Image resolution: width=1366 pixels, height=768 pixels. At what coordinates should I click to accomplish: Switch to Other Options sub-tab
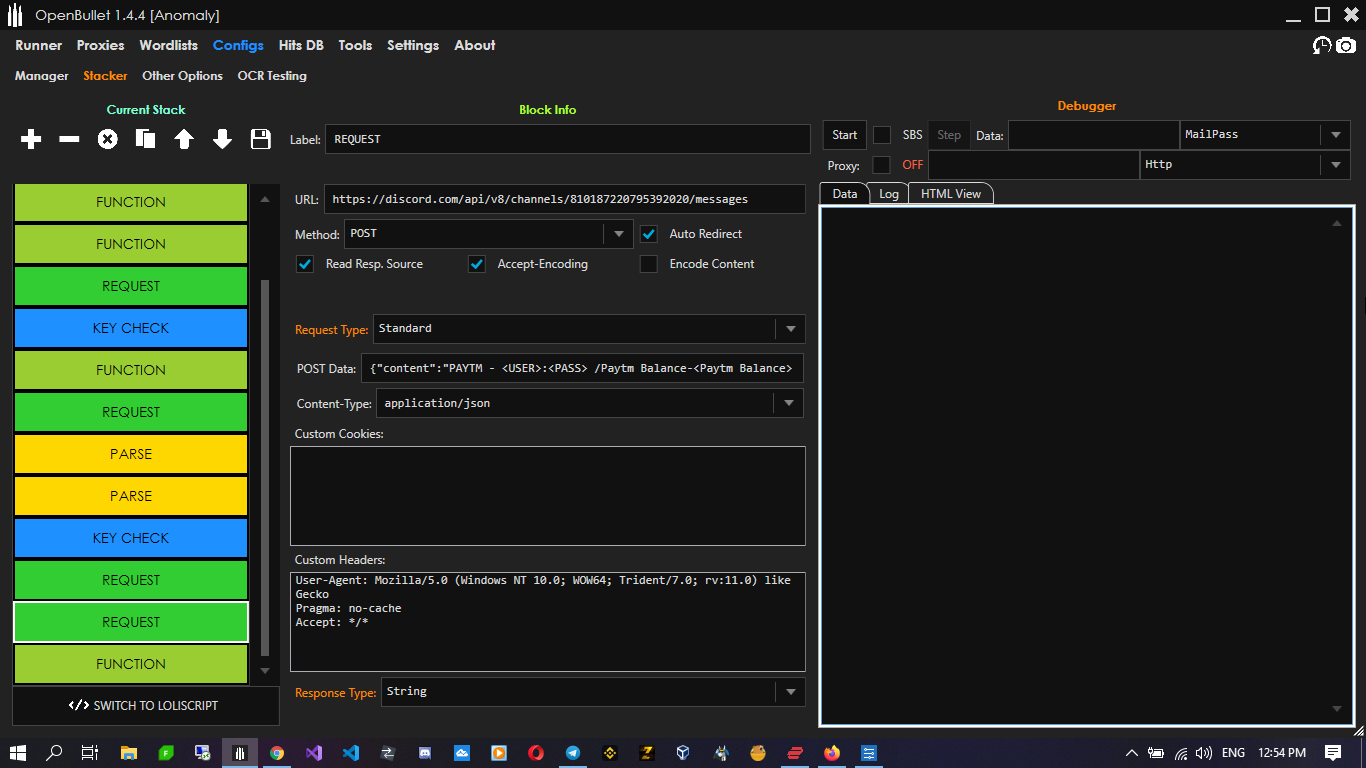pos(182,76)
